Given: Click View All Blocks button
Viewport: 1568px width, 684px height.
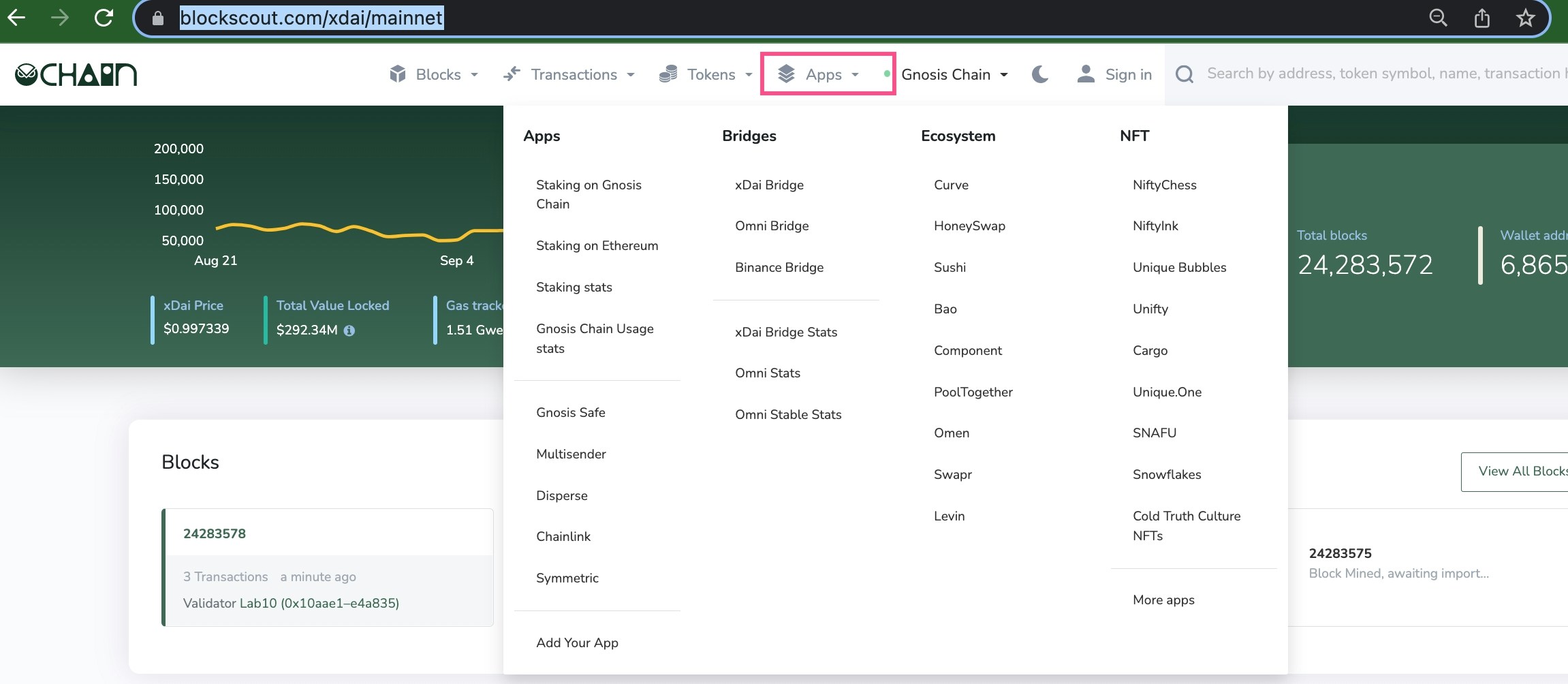Looking at the screenshot, I should 1515,471.
